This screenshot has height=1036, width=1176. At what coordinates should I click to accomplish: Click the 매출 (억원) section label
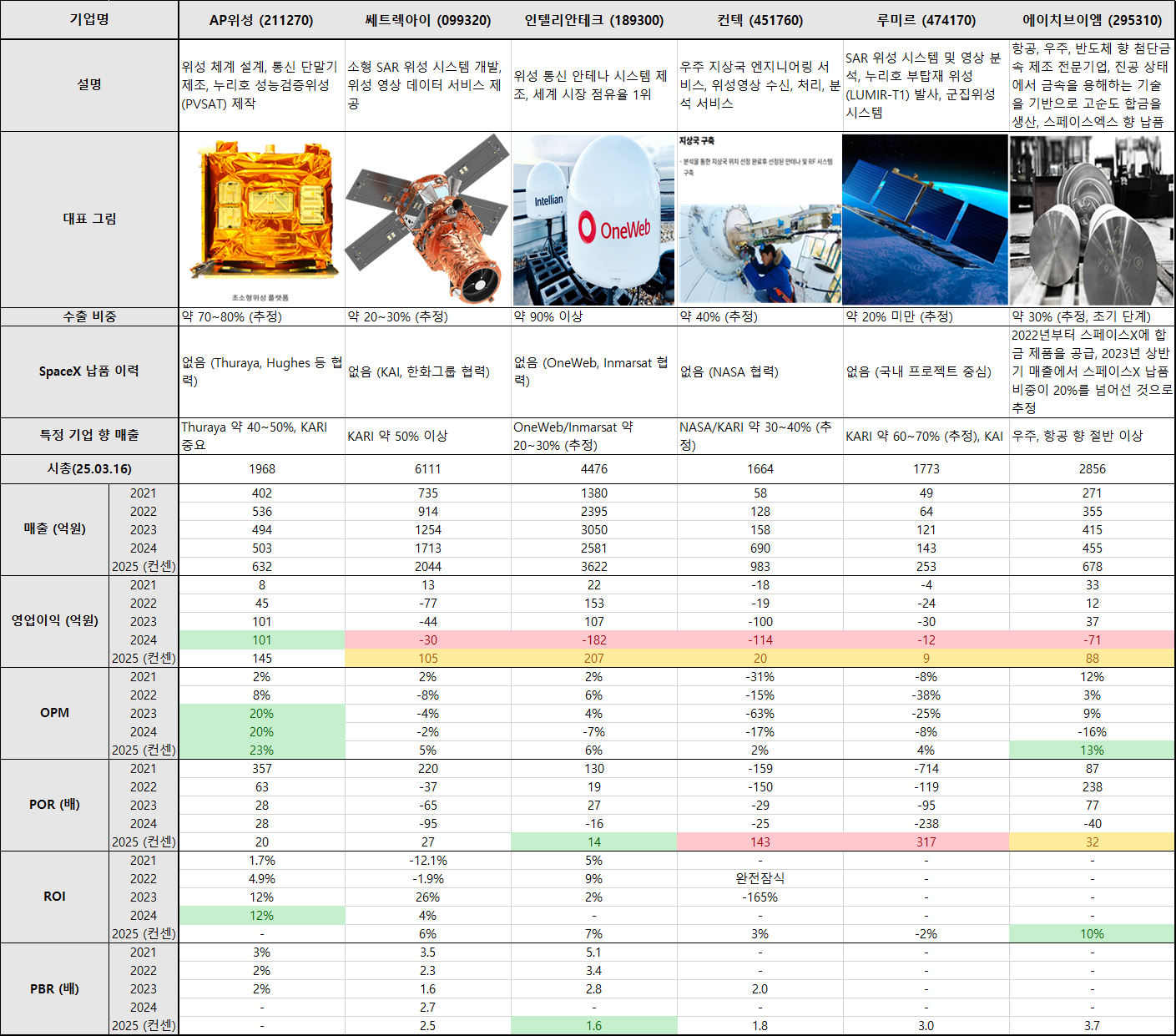(x=55, y=529)
